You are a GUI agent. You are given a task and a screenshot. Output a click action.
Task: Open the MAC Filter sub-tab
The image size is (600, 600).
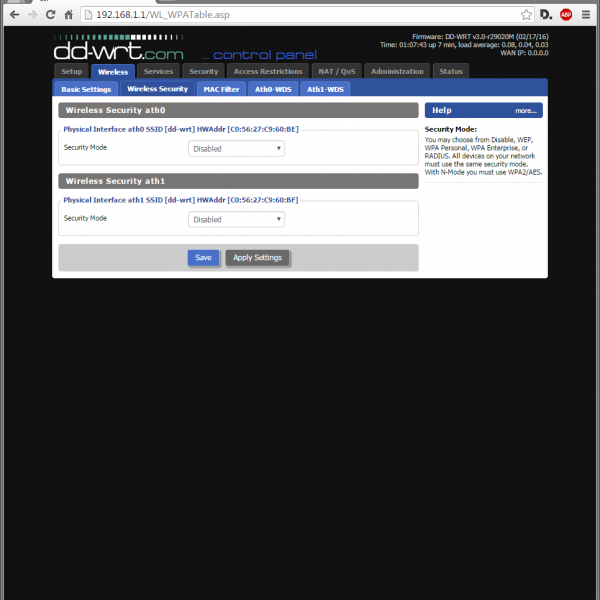point(219,89)
